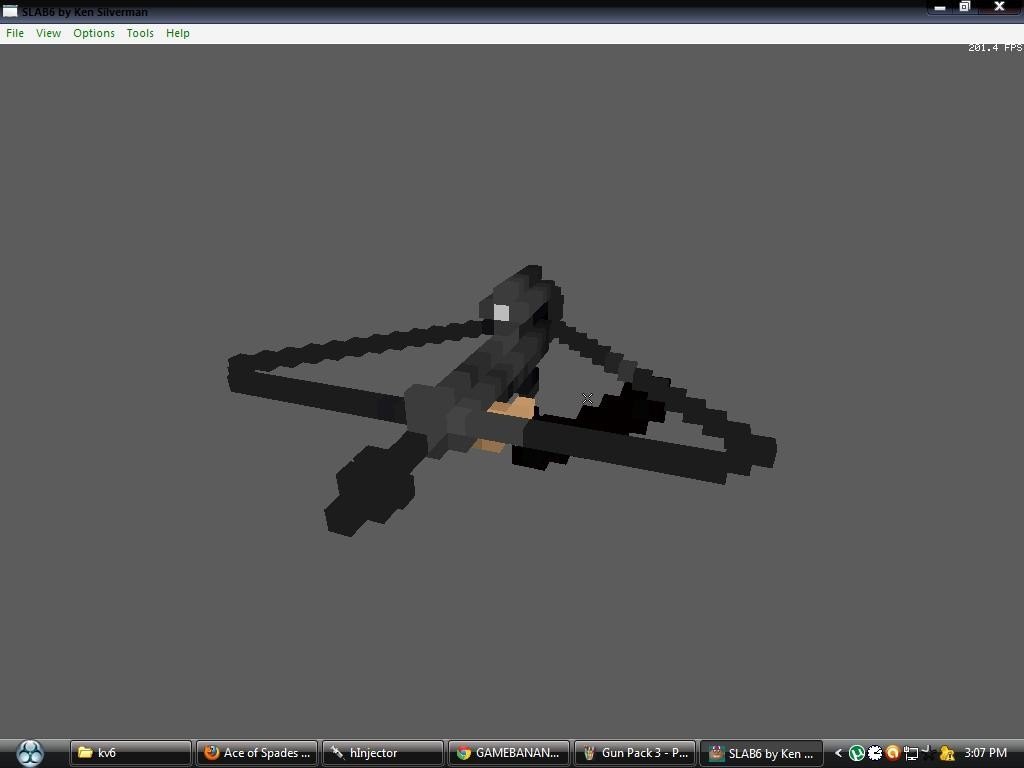Open the hInjector taskbar item
The image size is (1024, 768).
382,753
